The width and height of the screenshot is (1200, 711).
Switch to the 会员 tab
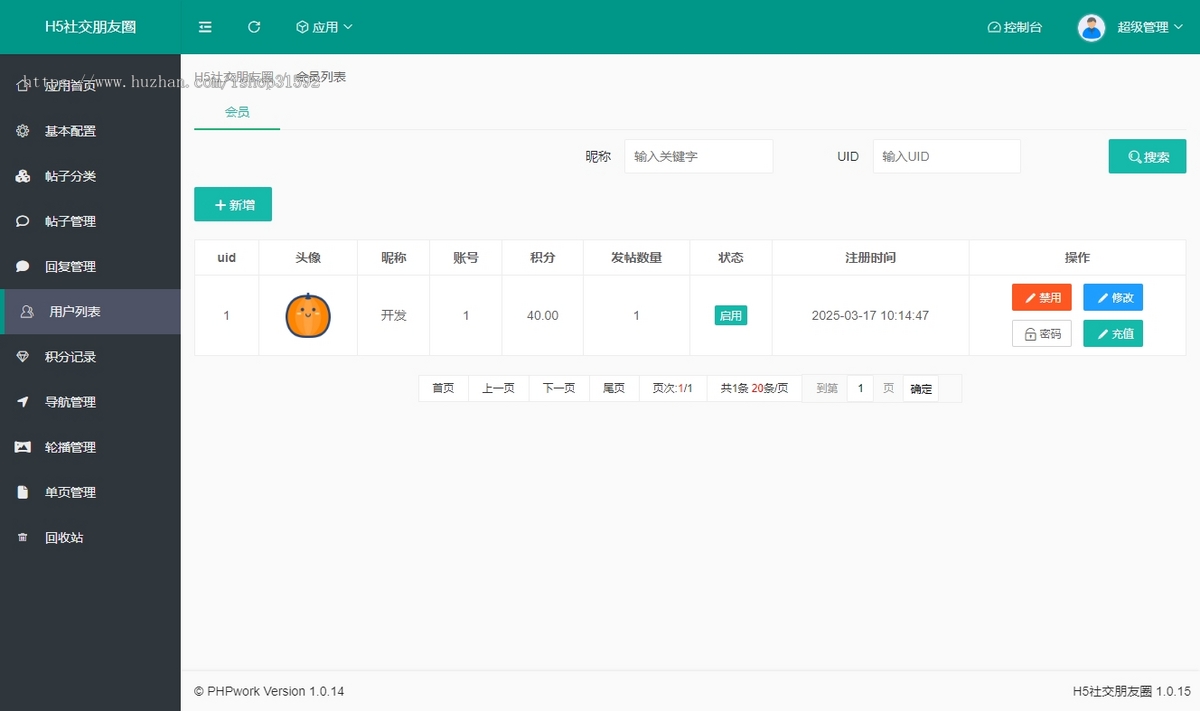click(x=237, y=112)
